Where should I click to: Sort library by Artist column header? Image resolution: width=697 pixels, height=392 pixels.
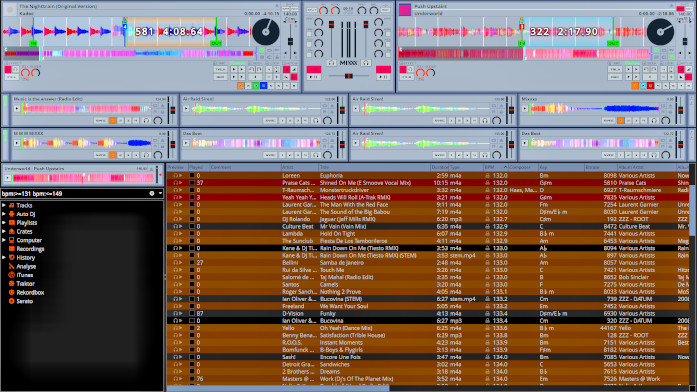(299, 167)
